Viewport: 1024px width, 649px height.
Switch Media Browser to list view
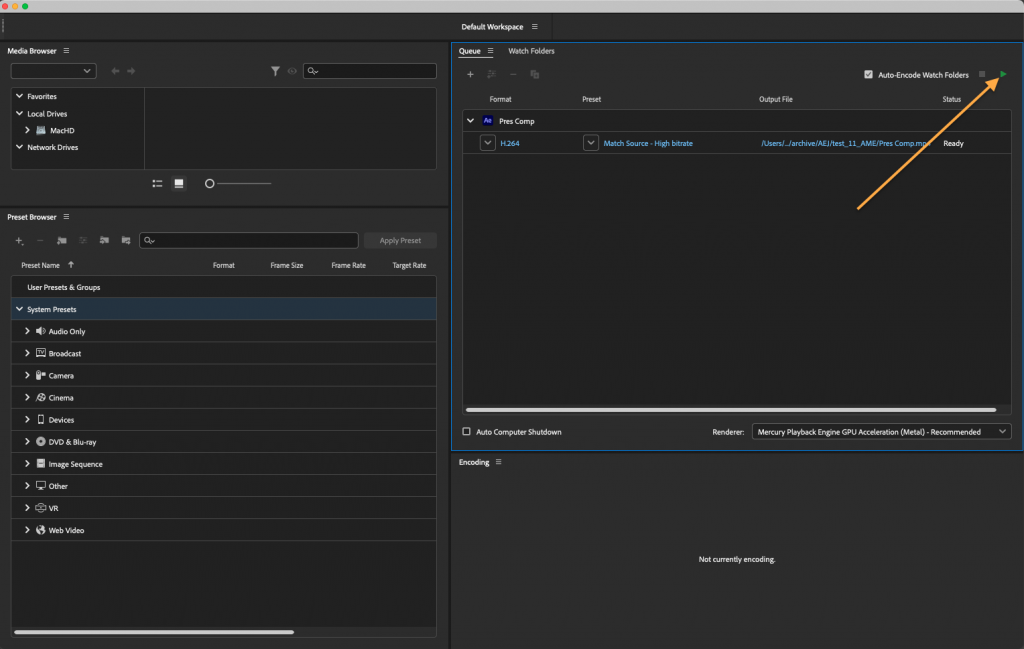pyautogui.click(x=157, y=183)
